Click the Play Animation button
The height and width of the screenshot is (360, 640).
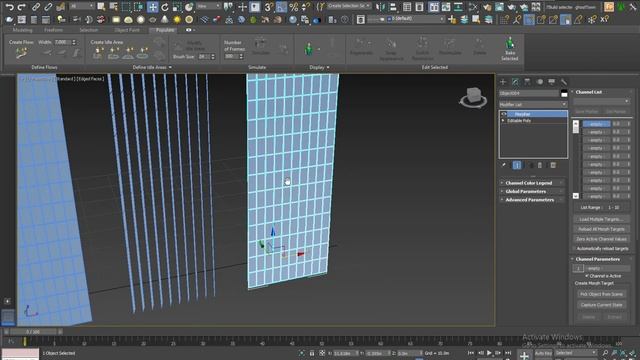click(489, 353)
